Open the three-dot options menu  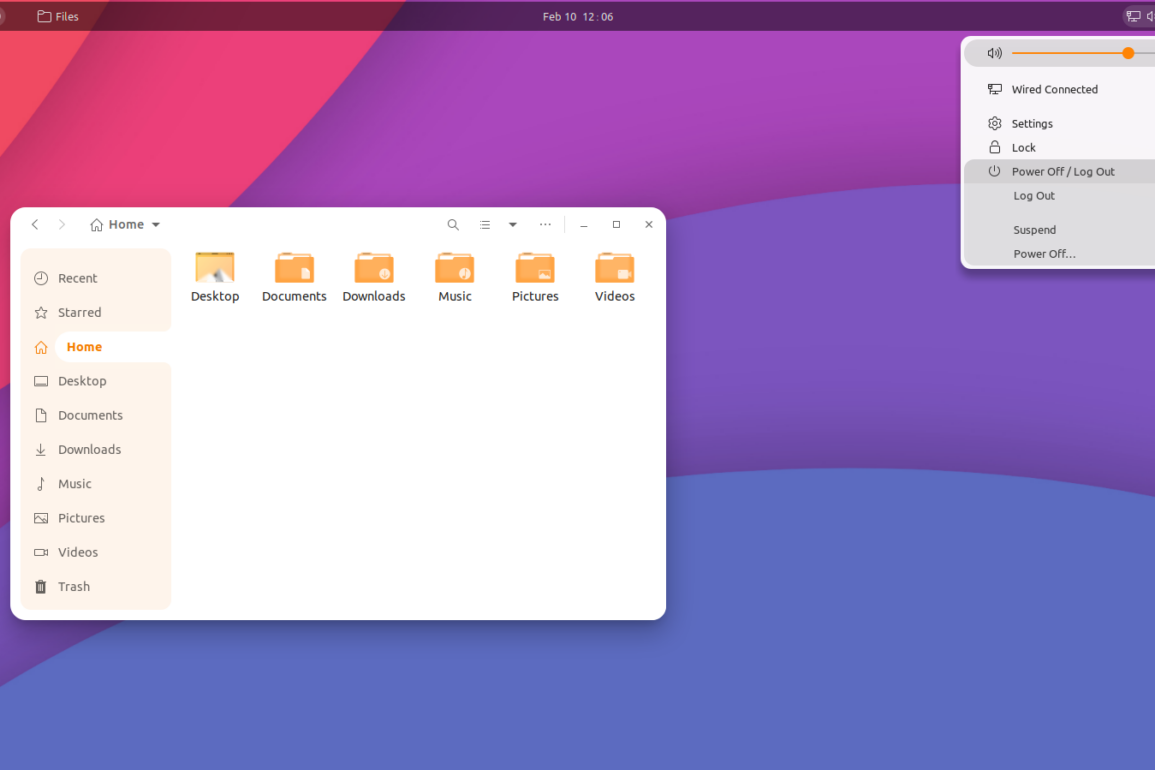click(545, 225)
